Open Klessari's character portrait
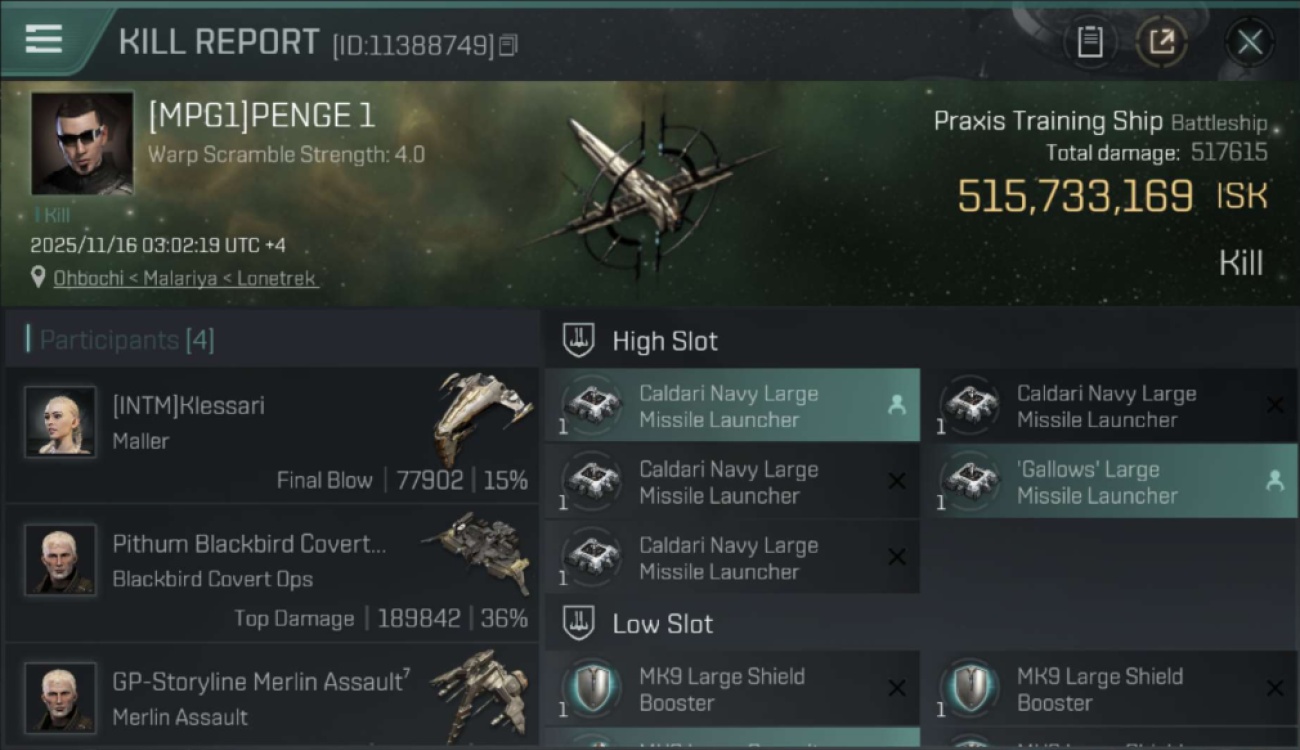This screenshot has height=750, width=1300. point(60,422)
